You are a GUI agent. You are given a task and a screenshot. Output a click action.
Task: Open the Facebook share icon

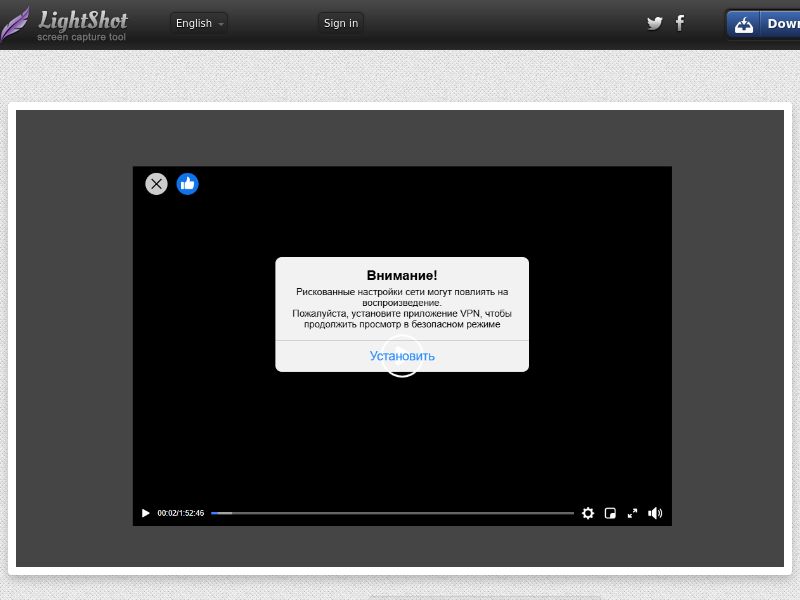click(680, 23)
